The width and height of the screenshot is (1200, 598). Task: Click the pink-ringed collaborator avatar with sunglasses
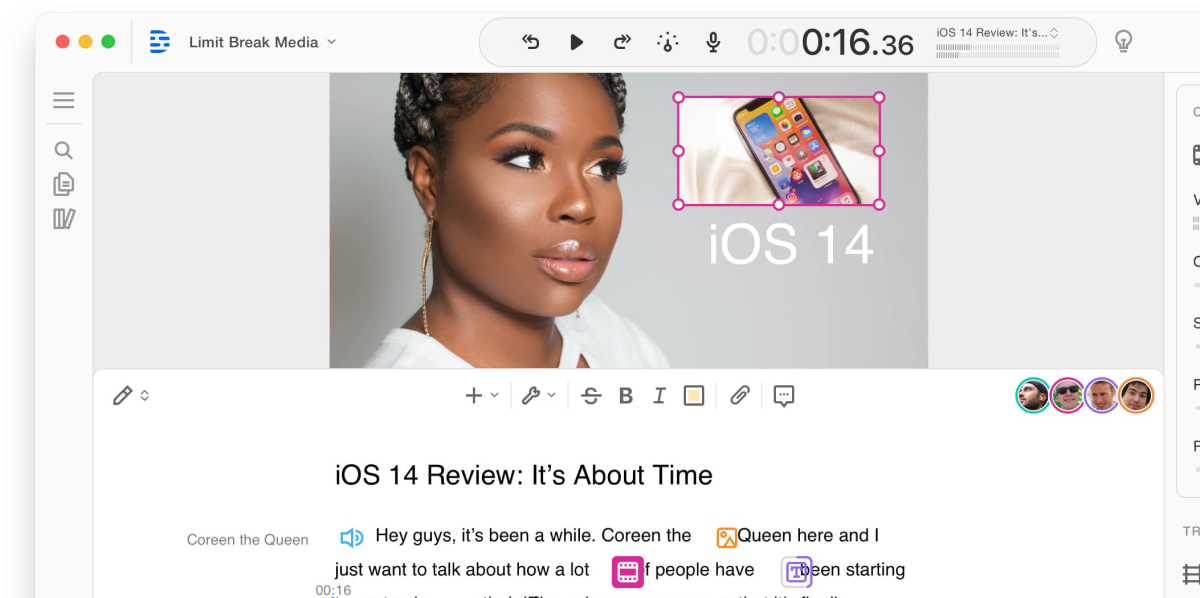(x=1067, y=396)
